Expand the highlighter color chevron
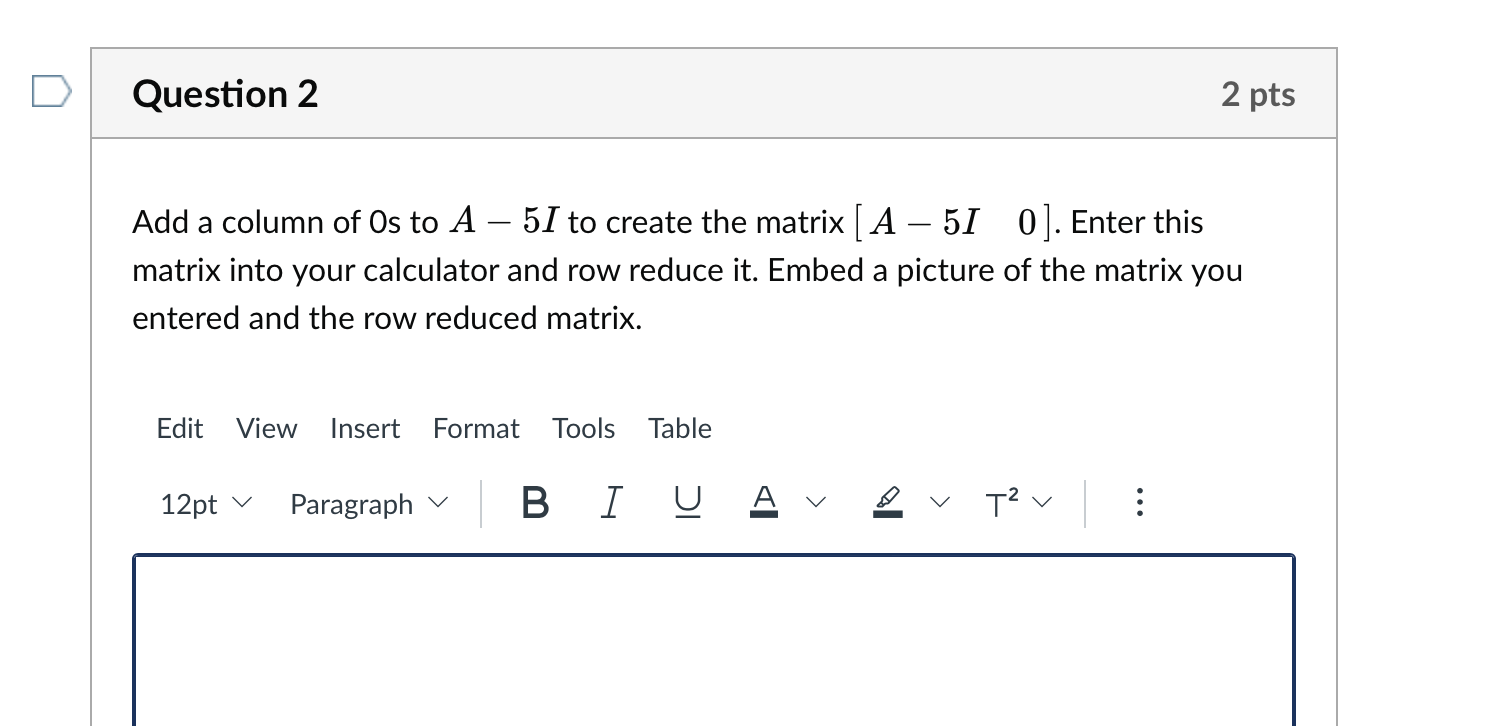1506x726 pixels. (940, 503)
